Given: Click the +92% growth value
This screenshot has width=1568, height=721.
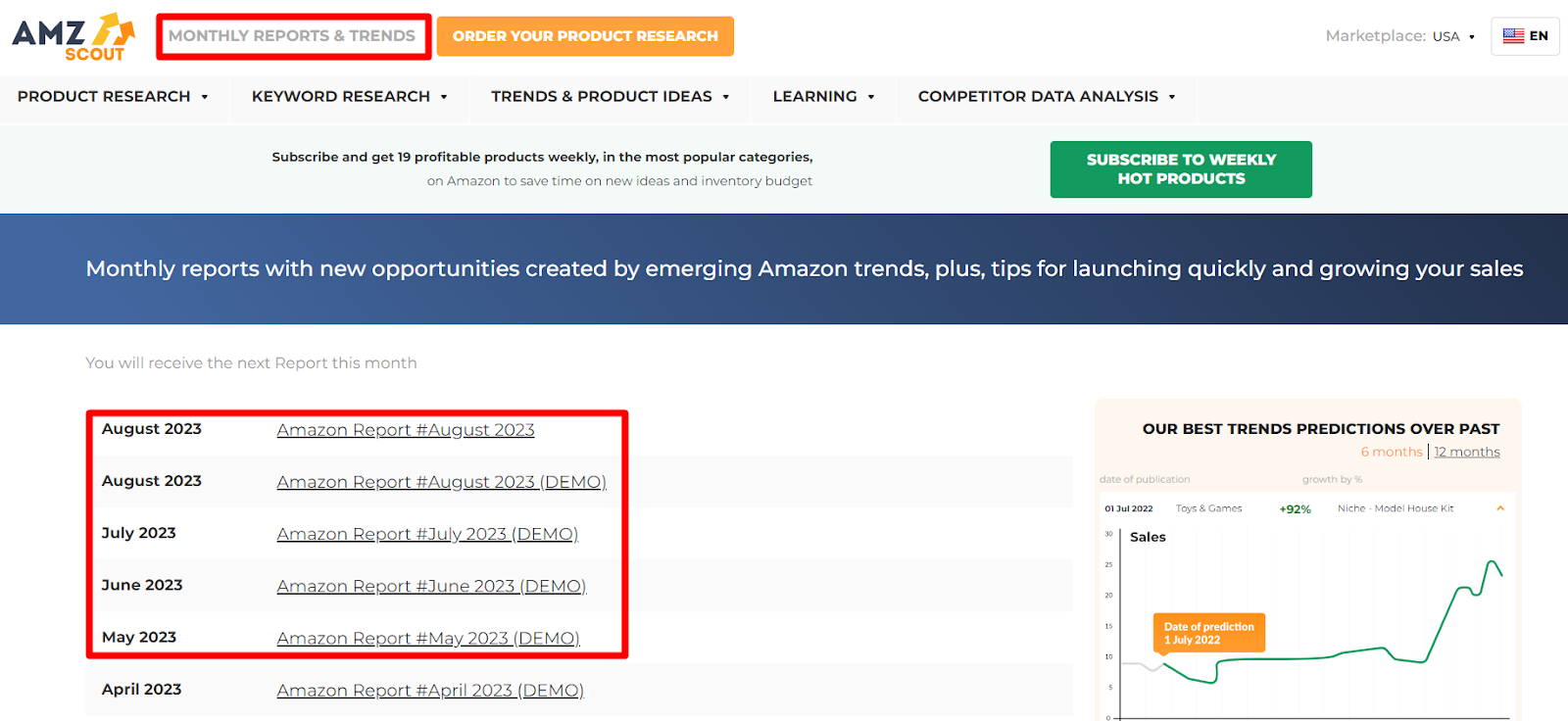Looking at the screenshot, I should tap(1295, 509).
